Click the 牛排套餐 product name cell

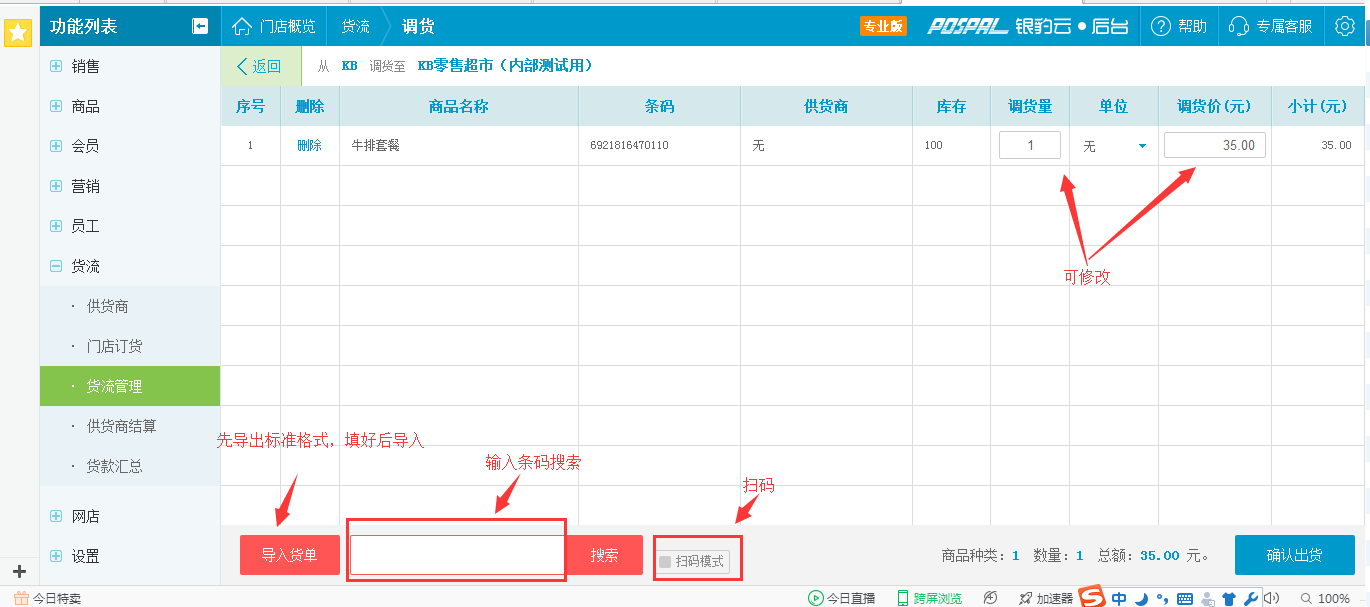point(376,146)
